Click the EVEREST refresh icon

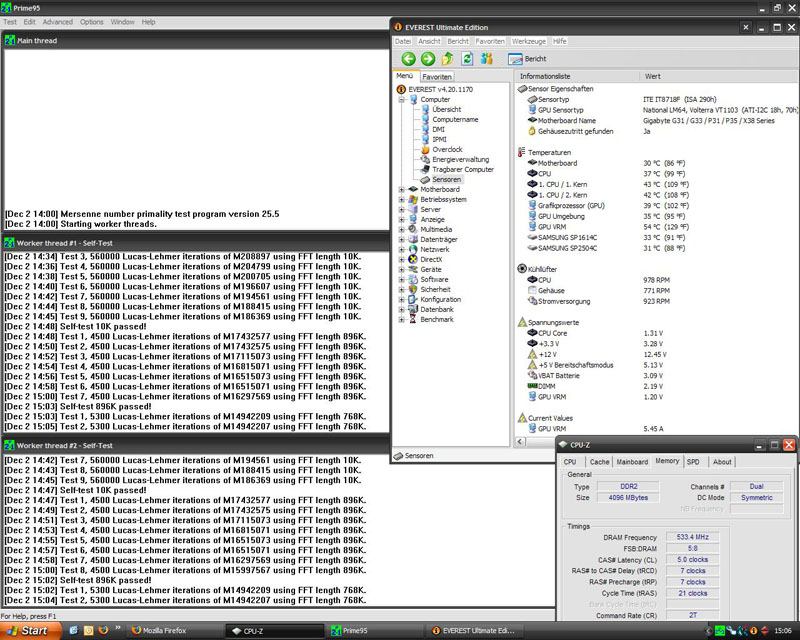click(467, 59)
